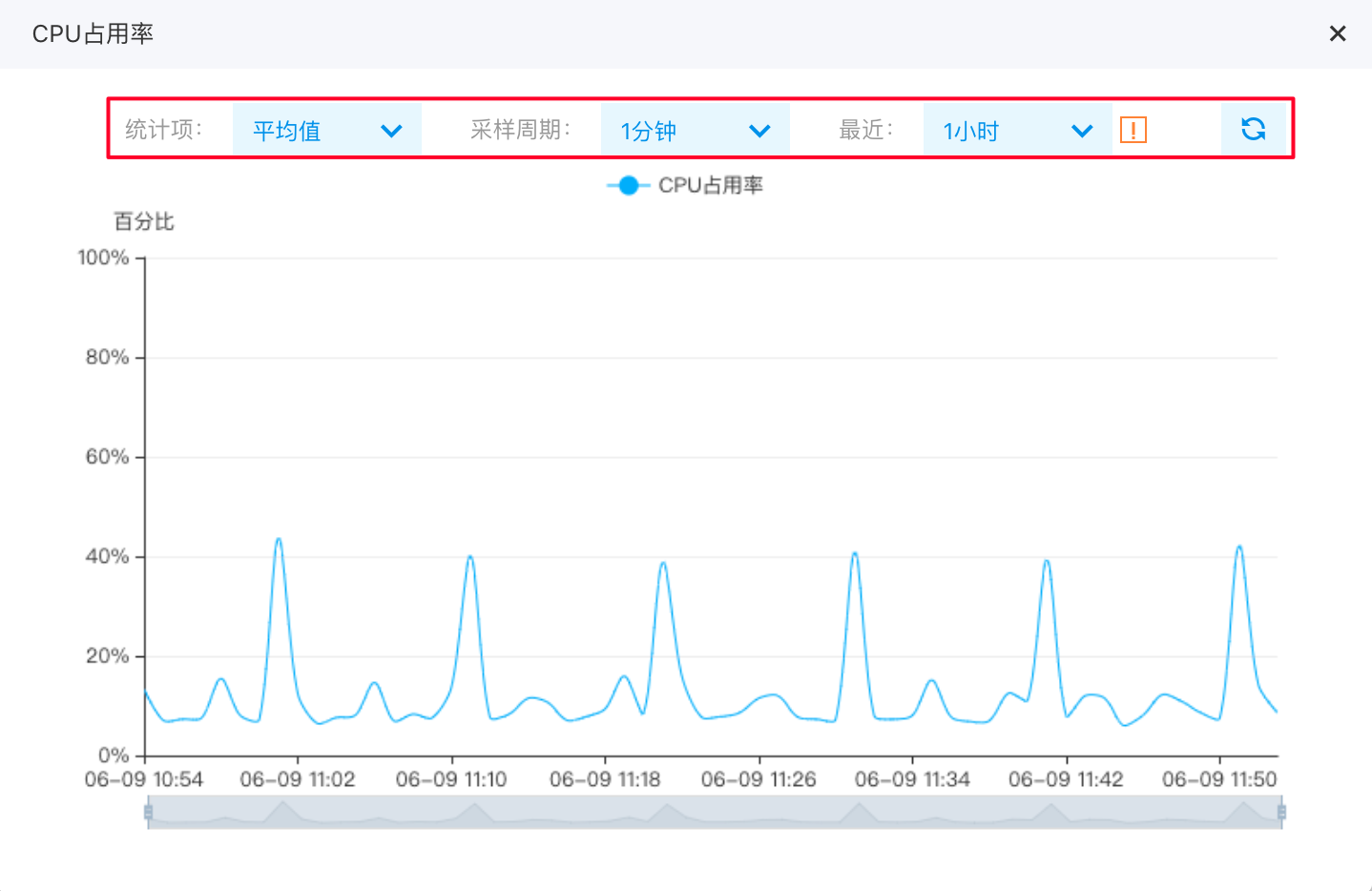Click the right handle of time range slider
The height and width of the screenshot is (891, 1372).
[1281, 812]
